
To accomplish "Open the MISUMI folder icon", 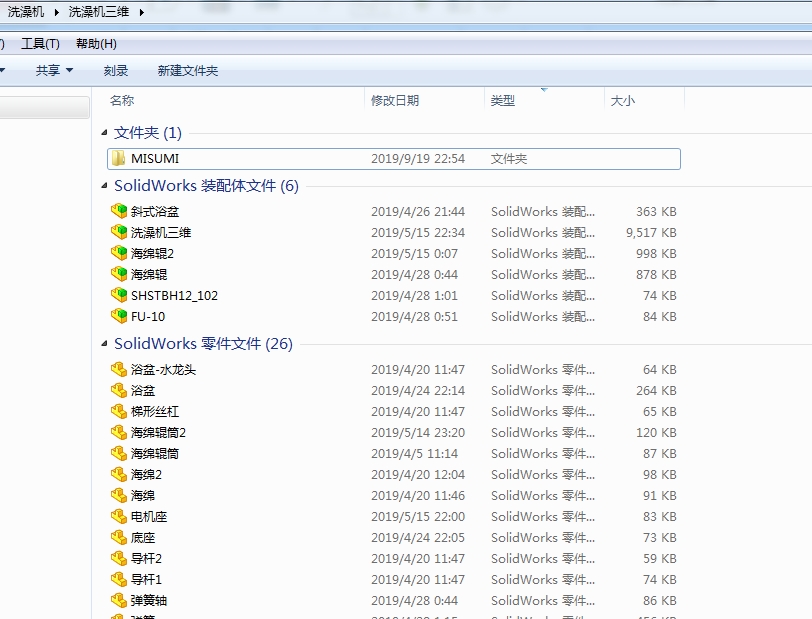I will click(x=119, y=159).
